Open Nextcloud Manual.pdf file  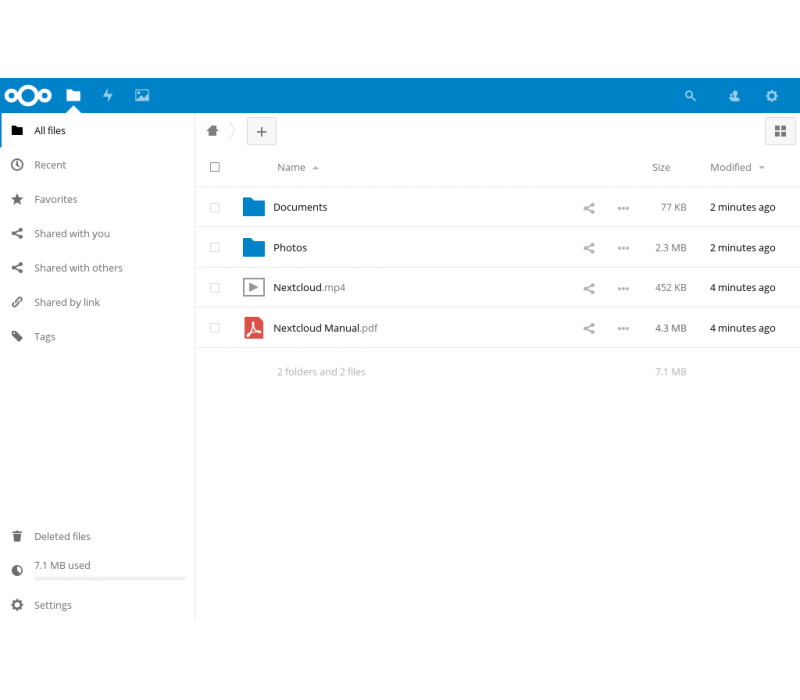coord(325,328)
